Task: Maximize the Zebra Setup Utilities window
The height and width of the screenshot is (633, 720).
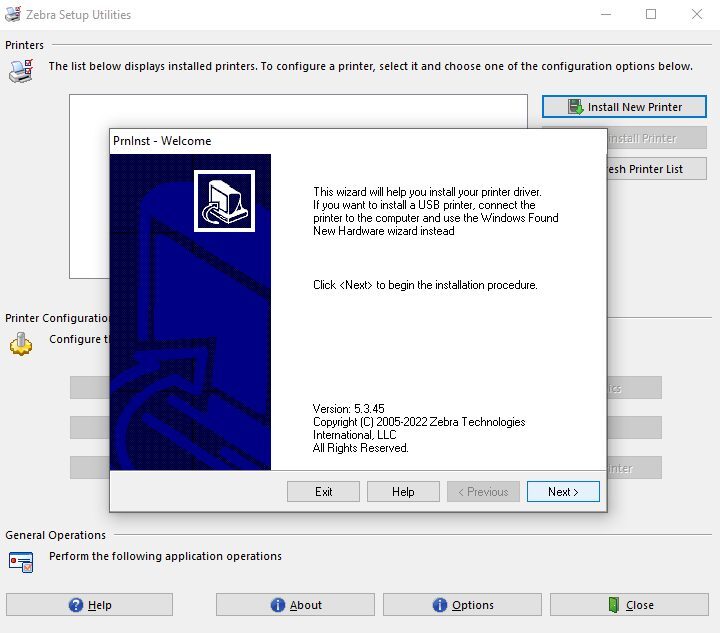Action: 651,14
